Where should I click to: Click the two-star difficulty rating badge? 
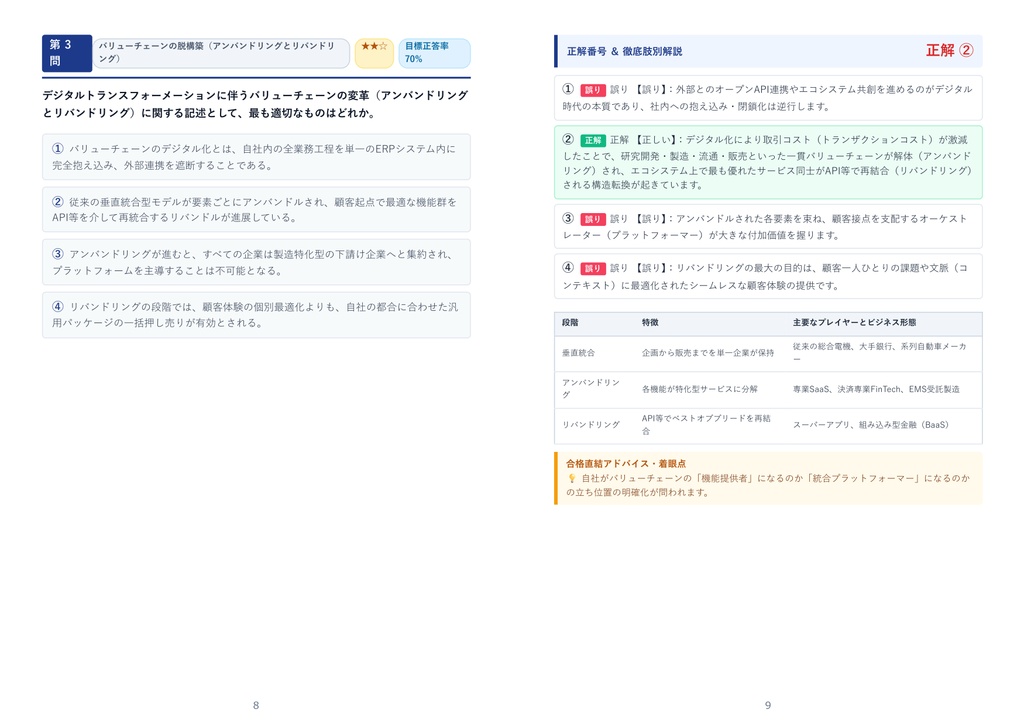374,53
